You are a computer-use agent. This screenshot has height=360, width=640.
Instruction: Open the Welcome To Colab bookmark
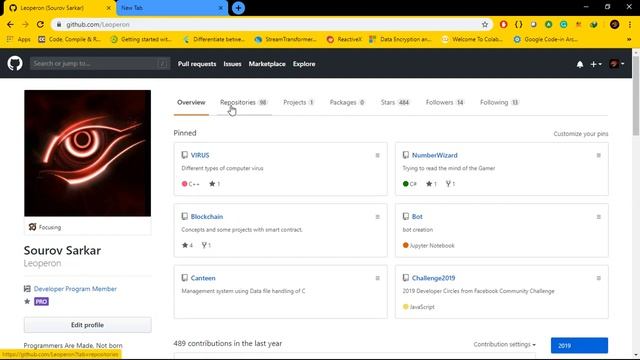pos(472,39)
